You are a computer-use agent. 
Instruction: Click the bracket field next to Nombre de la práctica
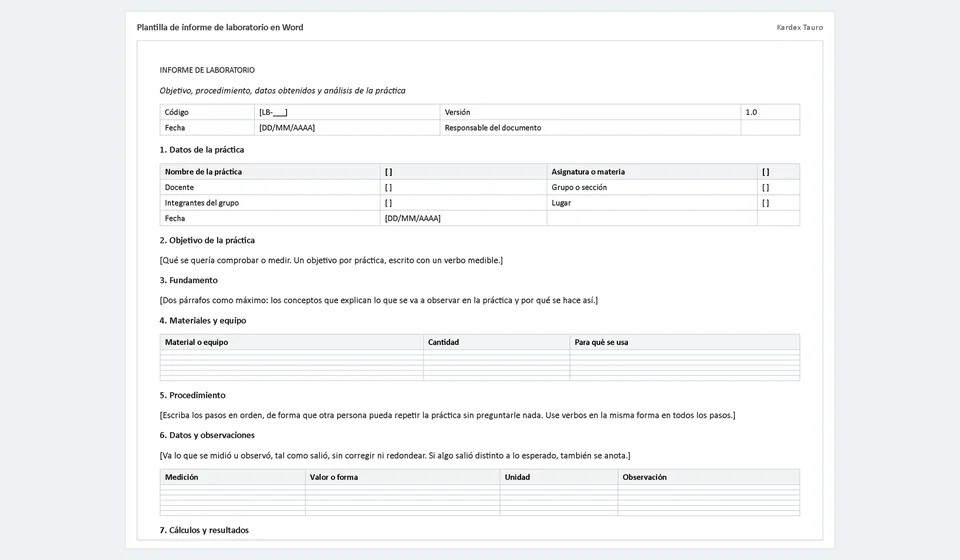(463, 172)
